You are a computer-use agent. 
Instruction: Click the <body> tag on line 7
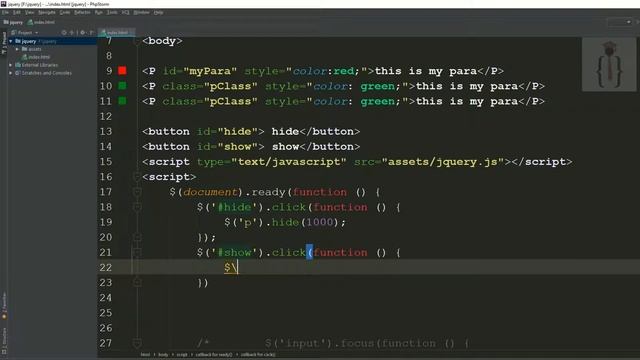pyautogui.click(x=162, y=41)
